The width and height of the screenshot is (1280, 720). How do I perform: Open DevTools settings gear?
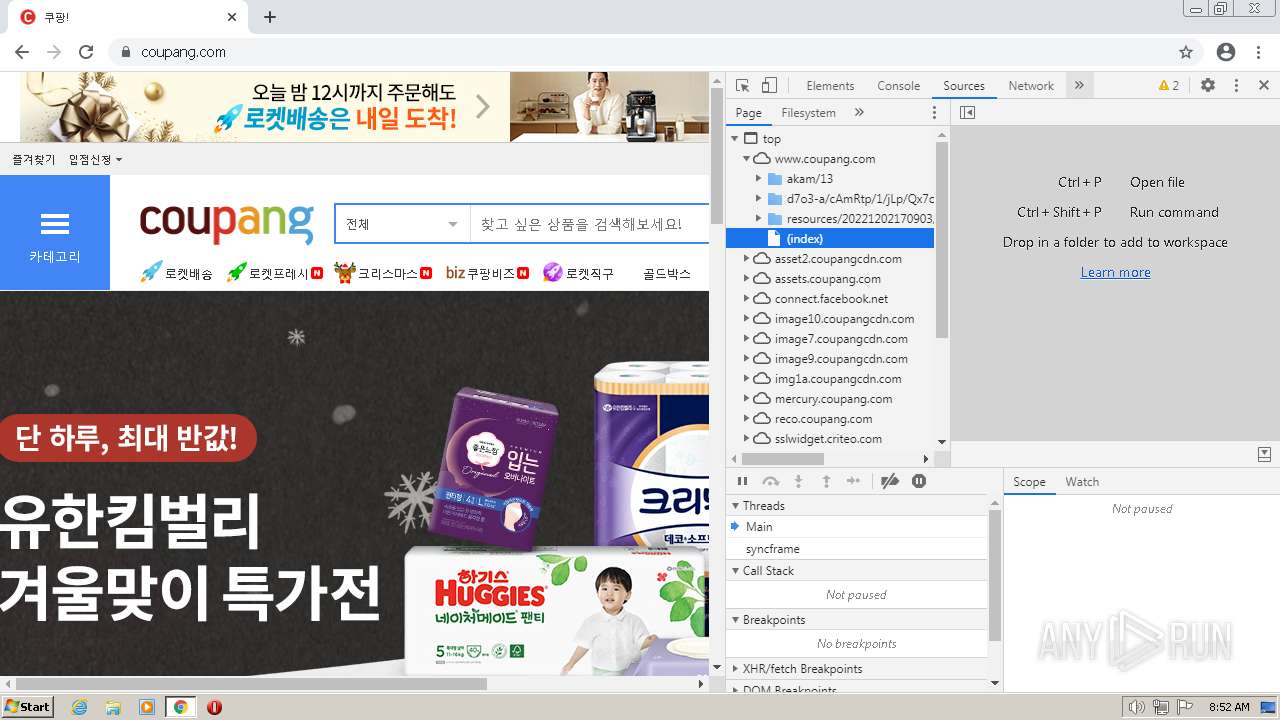coord(1208,86)
